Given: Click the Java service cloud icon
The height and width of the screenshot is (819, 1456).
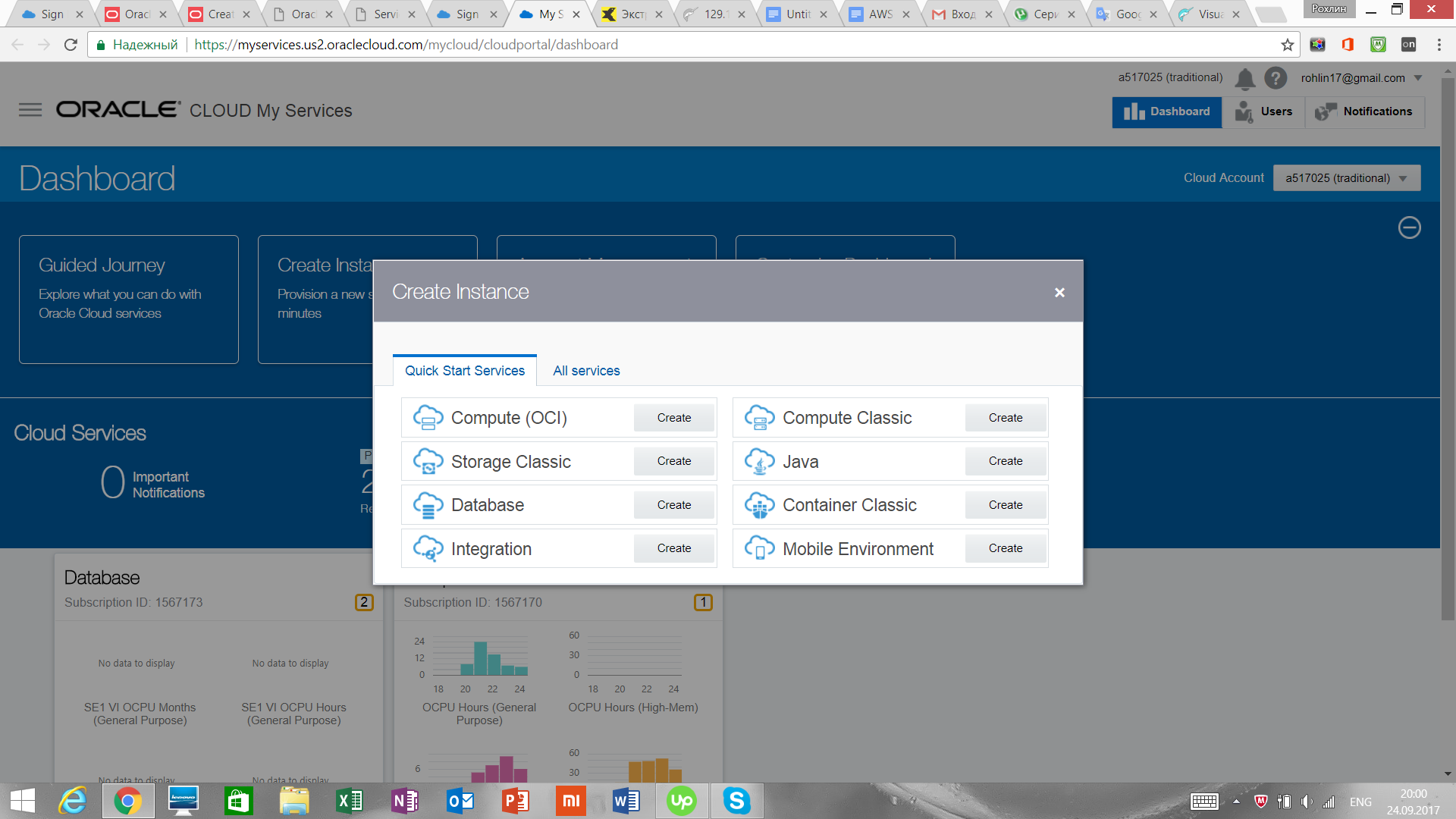Looking at the screenshot, I should pos(759,461).
